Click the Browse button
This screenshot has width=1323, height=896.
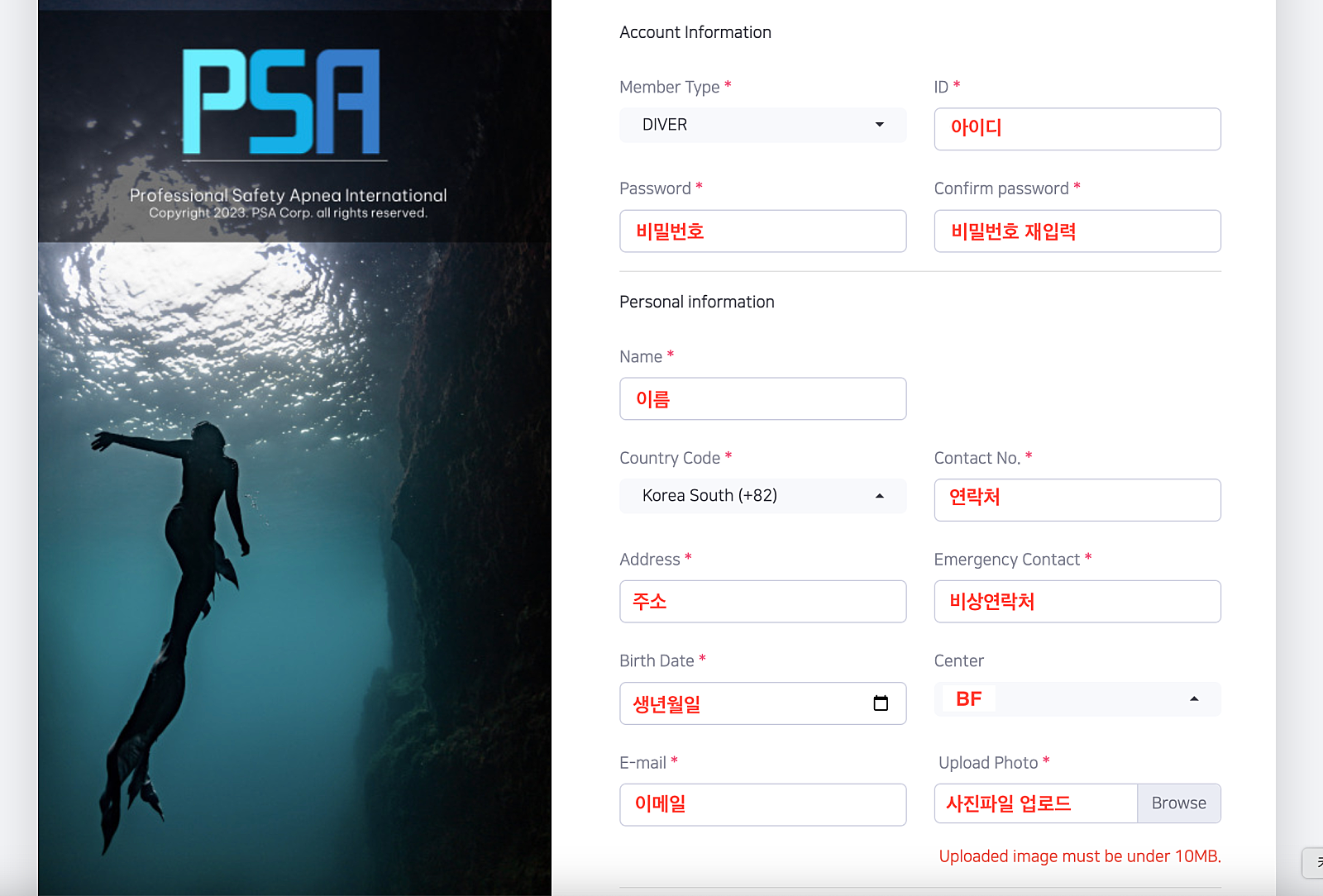[1178, 803]
